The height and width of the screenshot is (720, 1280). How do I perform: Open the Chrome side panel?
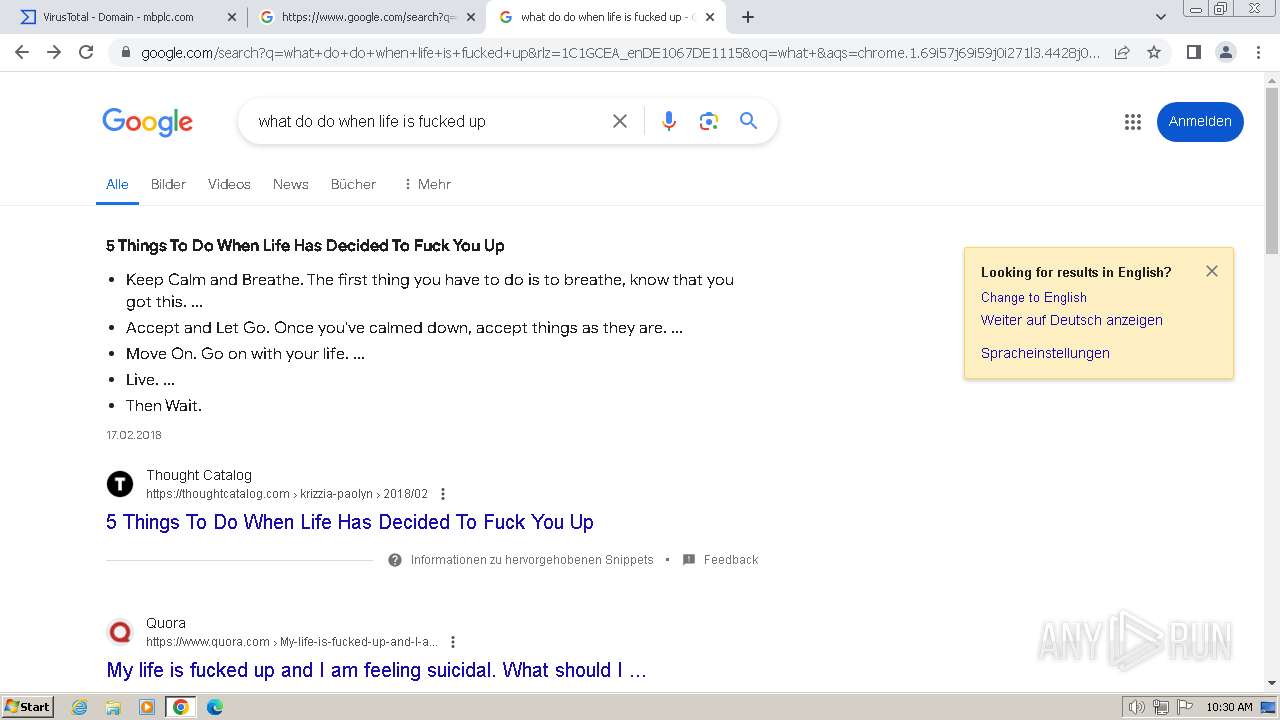1194,52
